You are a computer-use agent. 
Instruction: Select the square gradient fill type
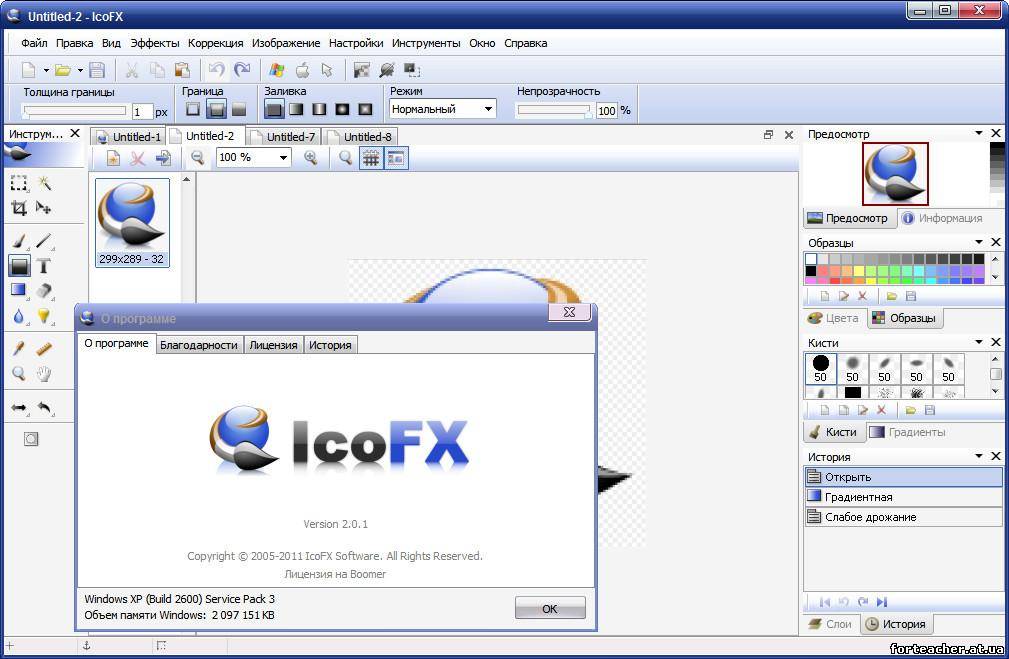[x=366, y=109]
